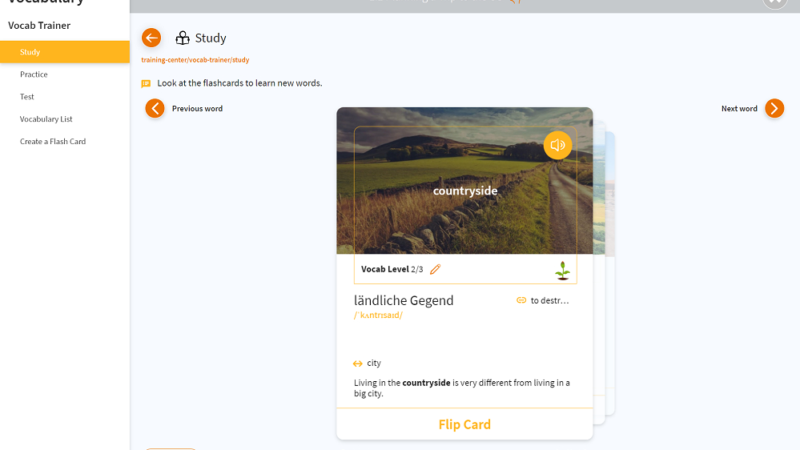Click the 'Vocab Level 2/3' label

pyautogui.click(x=392, y=269)
